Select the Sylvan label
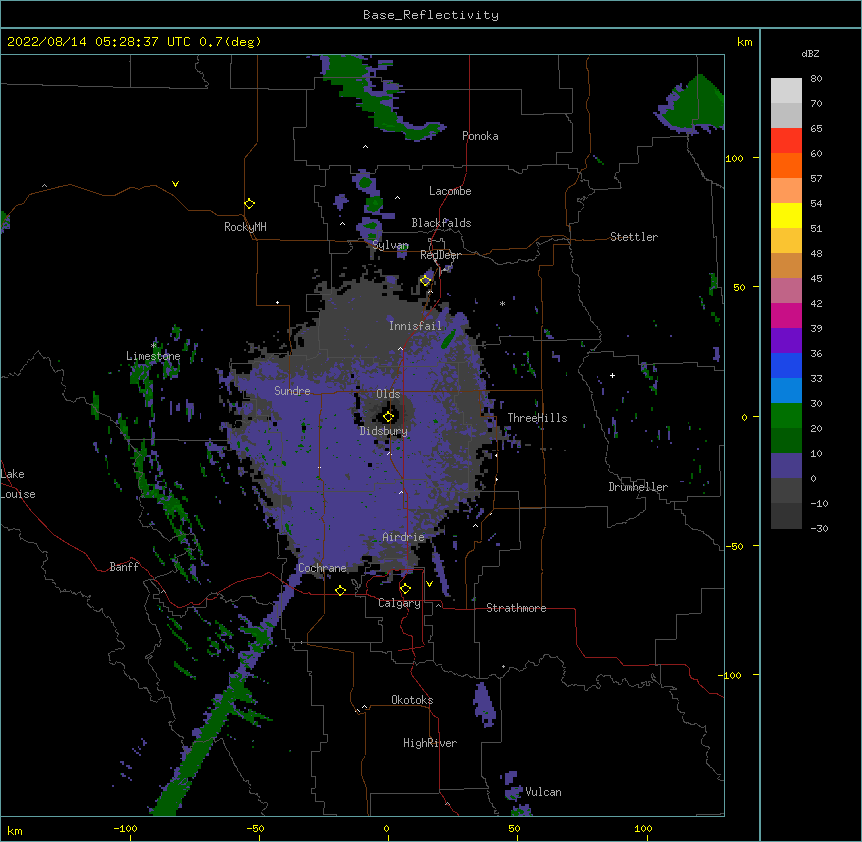This screenshot has width=862, height=842. click(x=390, y=245)
